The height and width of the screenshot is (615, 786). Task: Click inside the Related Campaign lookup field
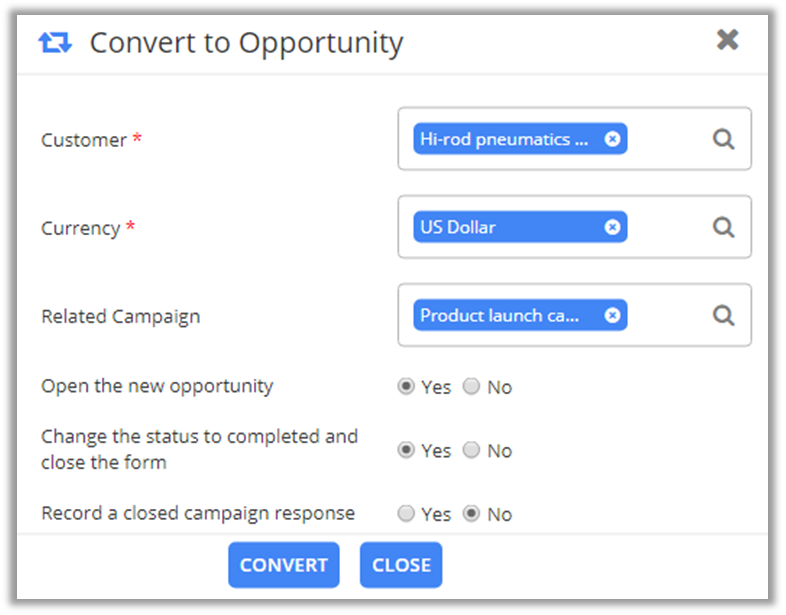(x=665, y=315)
